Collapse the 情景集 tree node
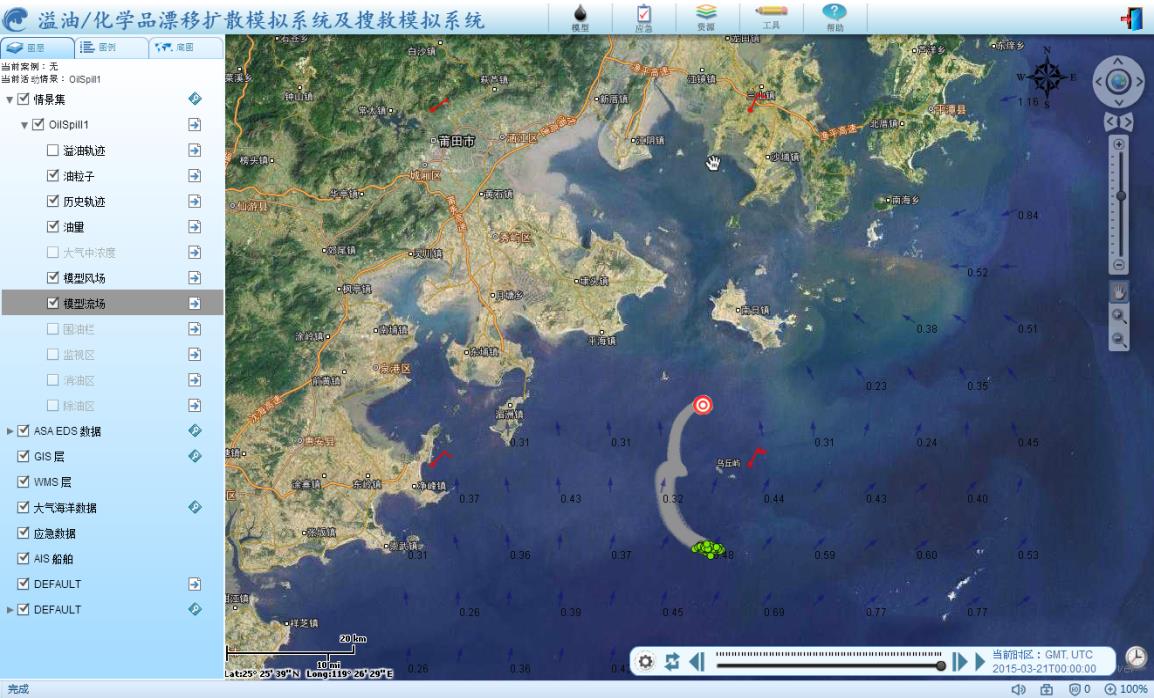 10,100
